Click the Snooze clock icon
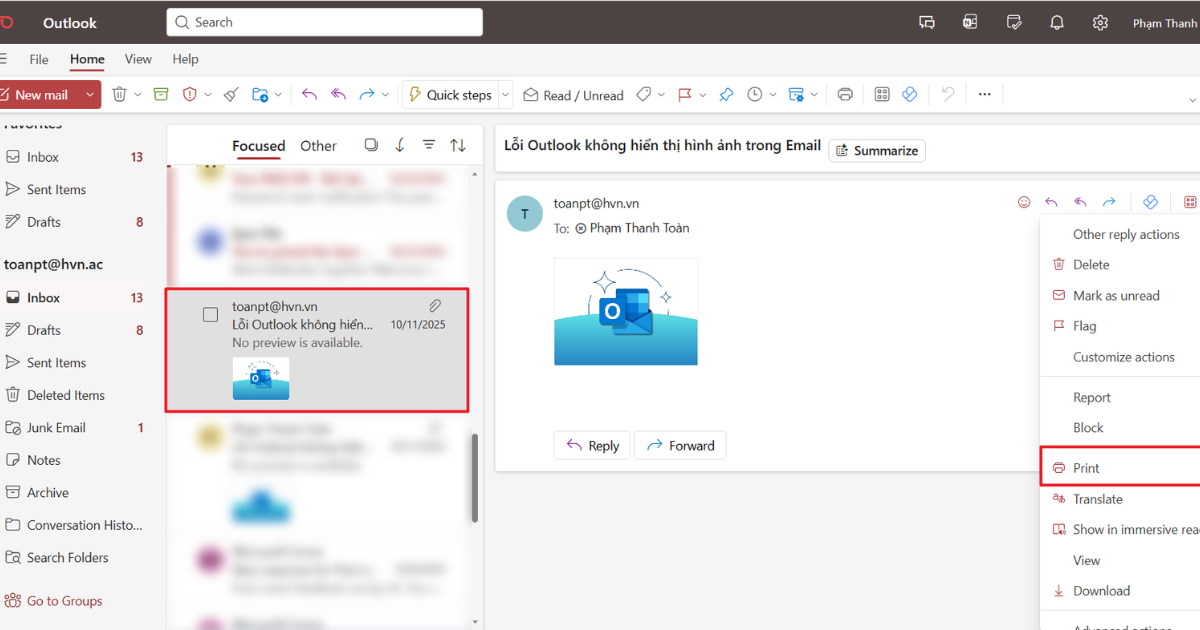This screenshot has height=630, width=1200. click(x=755, y=94)
